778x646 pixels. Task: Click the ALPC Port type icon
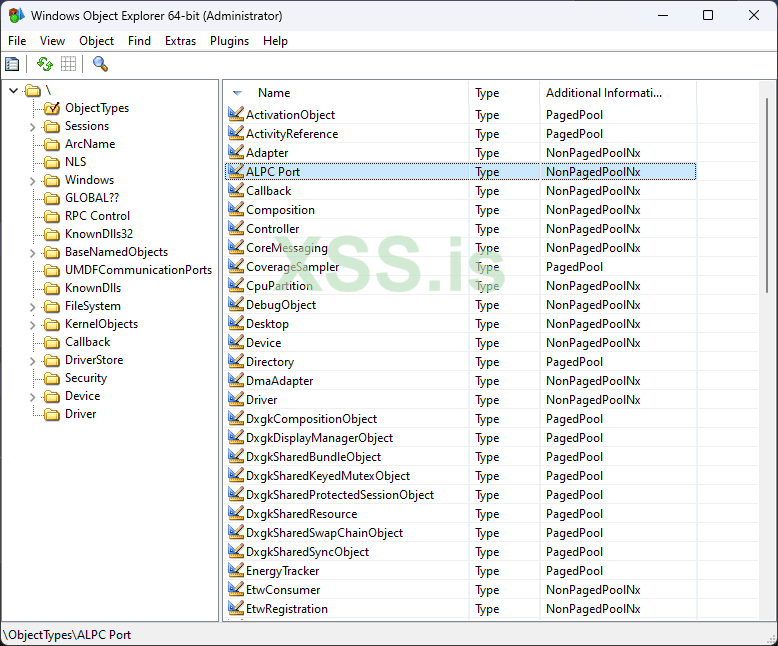(236, 172)
